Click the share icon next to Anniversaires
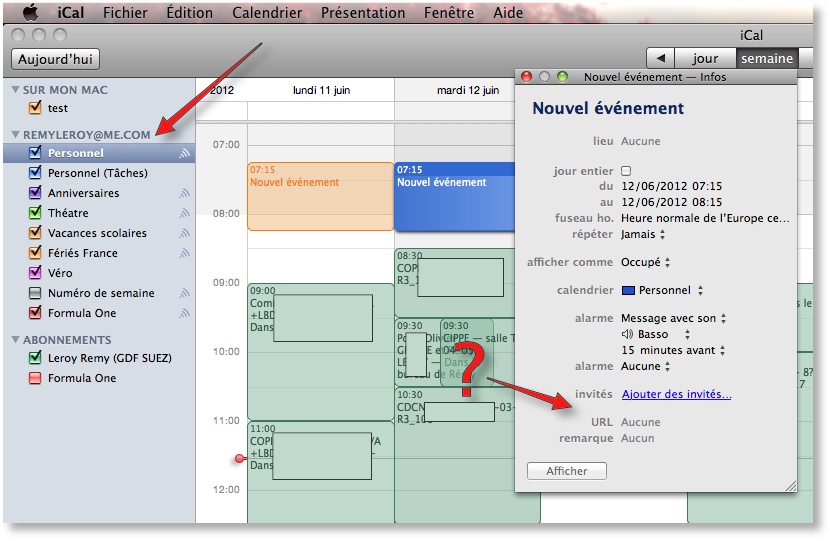Screen dimensions: 830x541 [184, 193]
